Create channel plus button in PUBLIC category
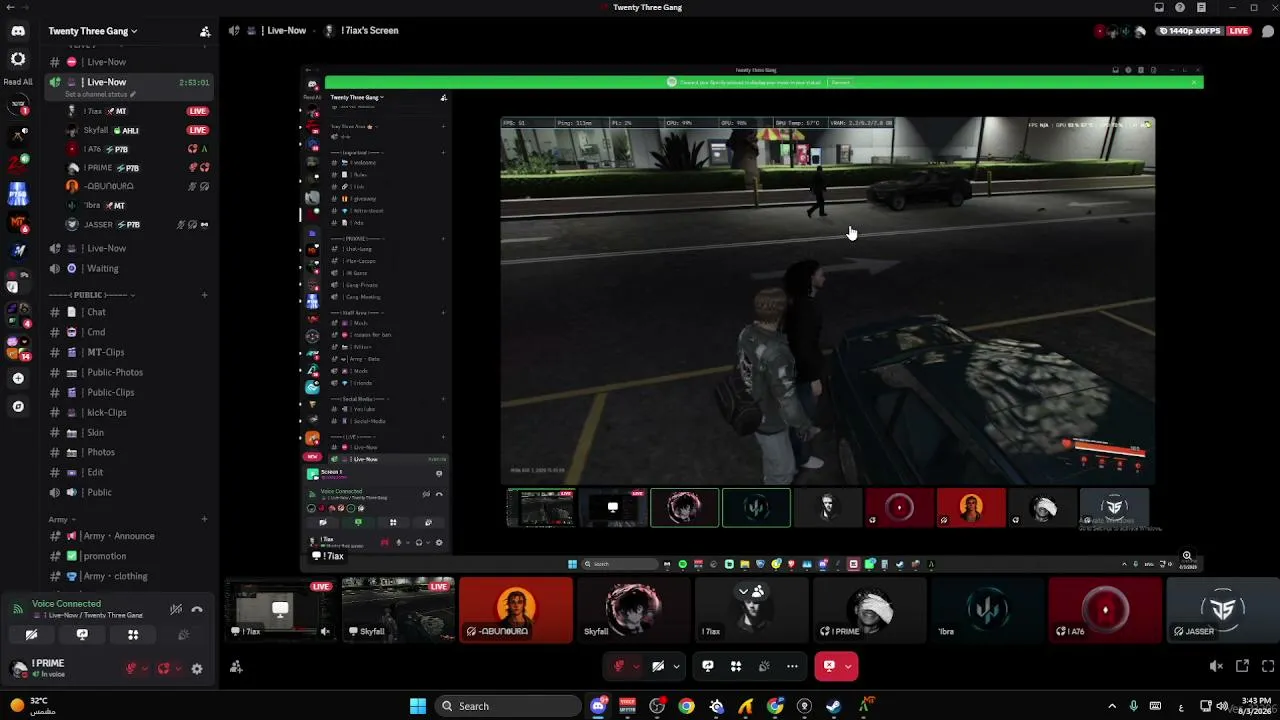 click(x=204, y=295)
